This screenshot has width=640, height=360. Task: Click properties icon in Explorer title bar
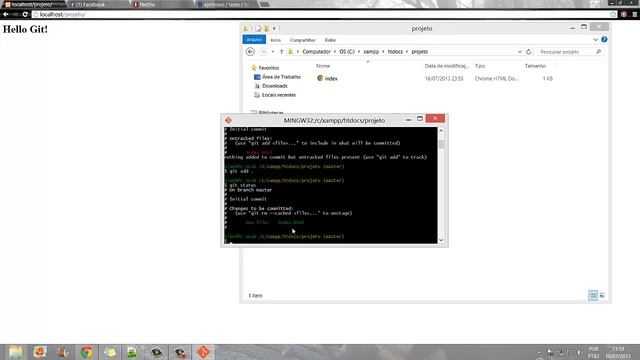pyautogui.click(x=258, y=29)
